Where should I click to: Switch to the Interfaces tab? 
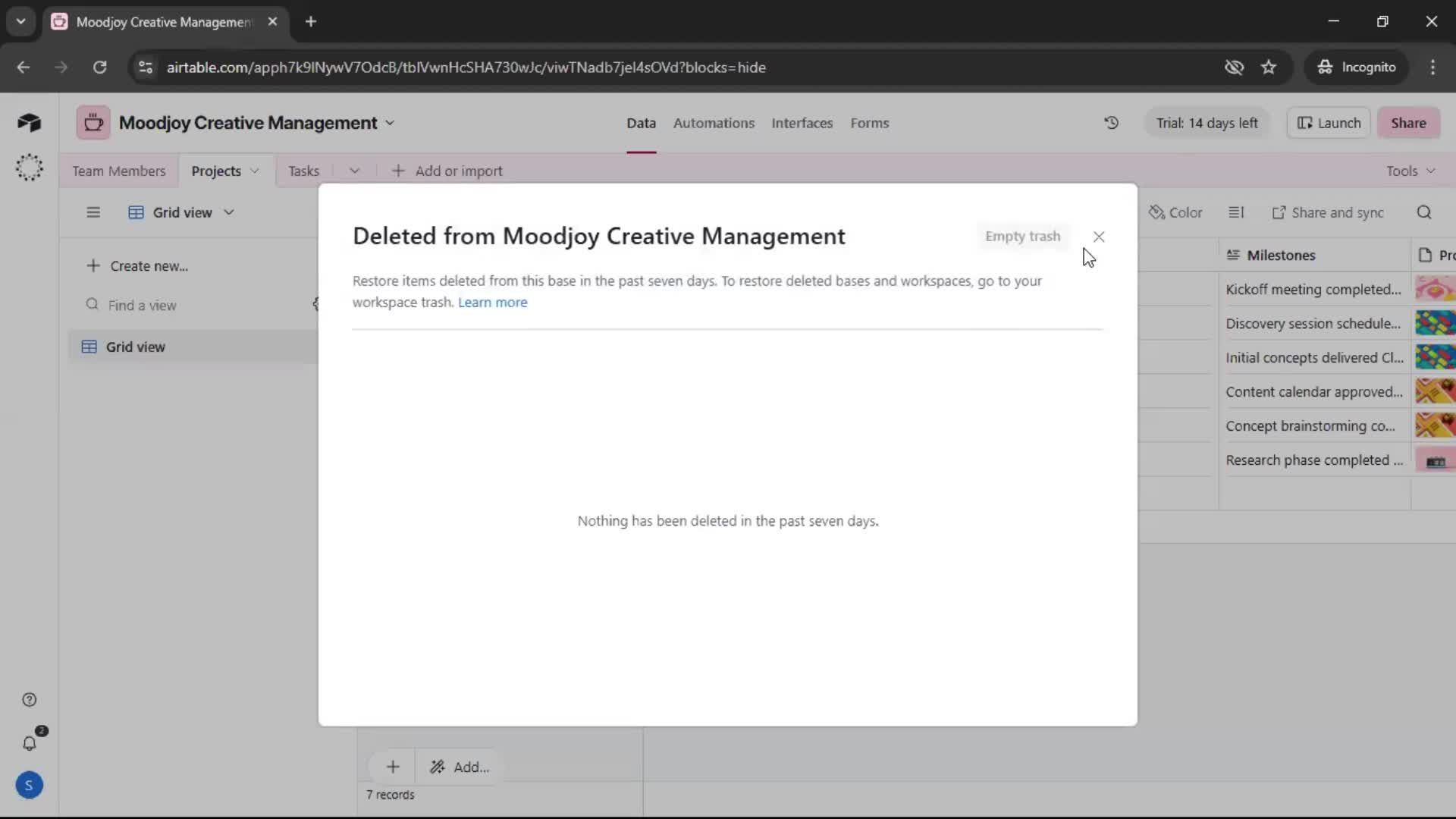point(802,123)
